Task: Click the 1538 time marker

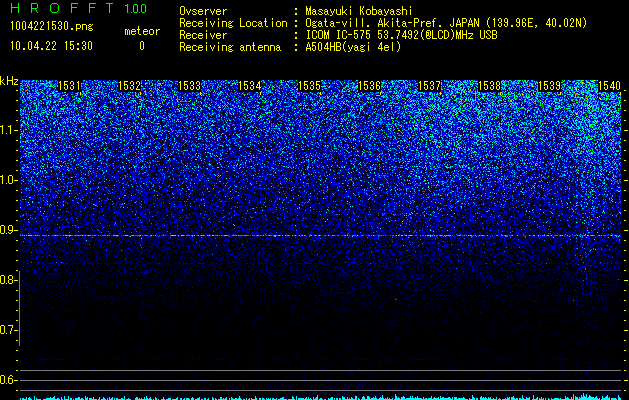Action: (x=490, y=86)
